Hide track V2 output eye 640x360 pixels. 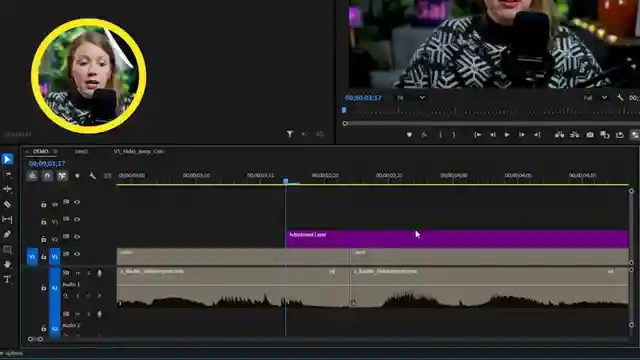[x=77, y=237]
